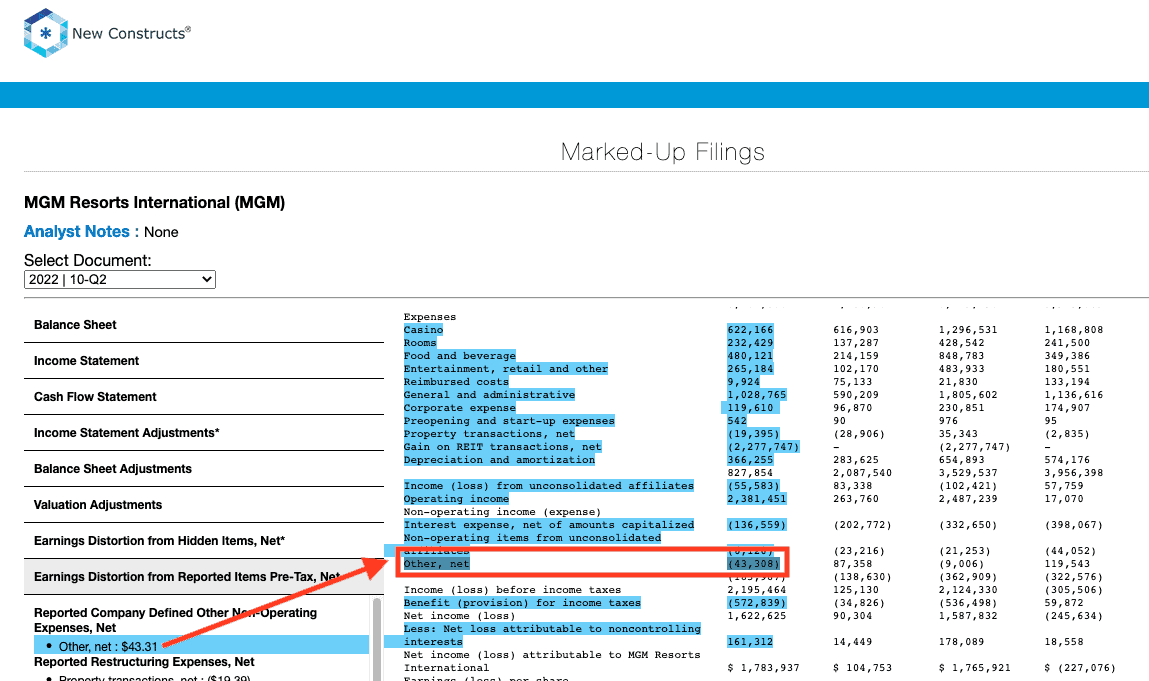Click highlighted 'Gain on REIT transactions, net'
Viewport: 1149px width, 681px height.
click(x=502, y=447)
